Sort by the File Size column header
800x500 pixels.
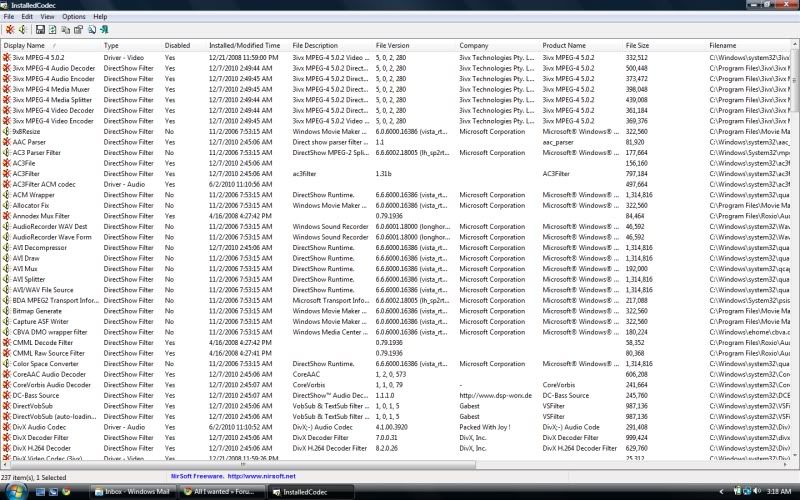click(665, 45)
